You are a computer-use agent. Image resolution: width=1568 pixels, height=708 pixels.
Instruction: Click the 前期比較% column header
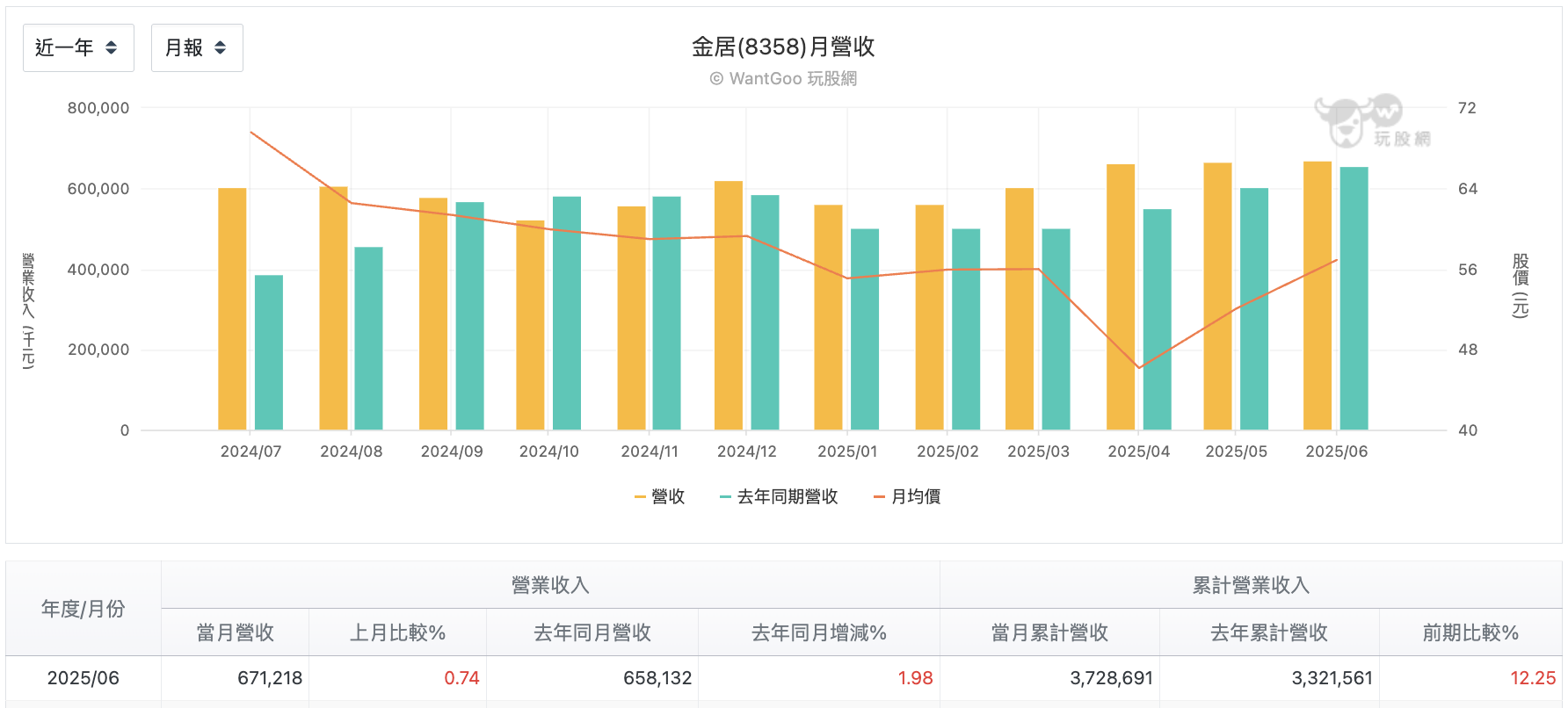[x=1470, y=632]
